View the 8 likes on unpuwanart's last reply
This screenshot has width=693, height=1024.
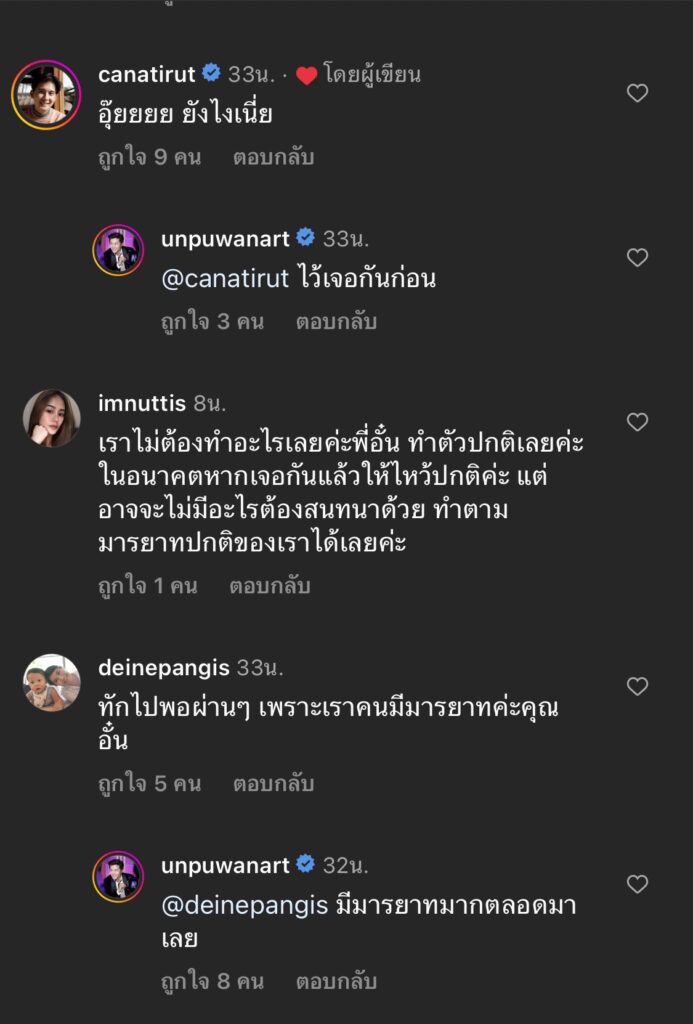tap(212, 982)
